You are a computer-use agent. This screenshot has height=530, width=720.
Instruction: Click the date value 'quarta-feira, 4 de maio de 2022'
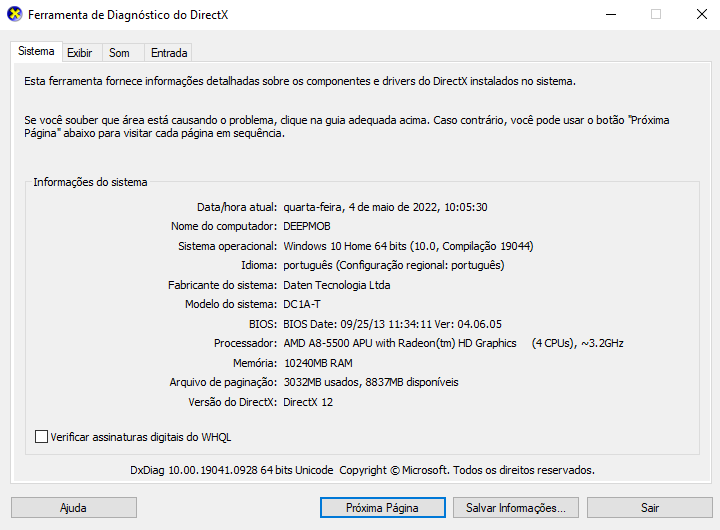pyautogui.click(x=361, y=207)
